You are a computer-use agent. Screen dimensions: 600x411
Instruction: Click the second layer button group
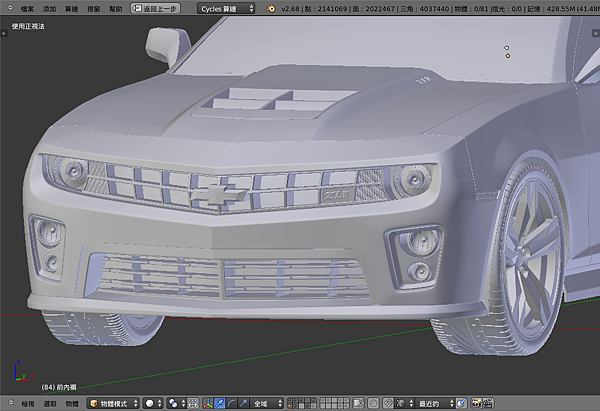pos(334,403)
